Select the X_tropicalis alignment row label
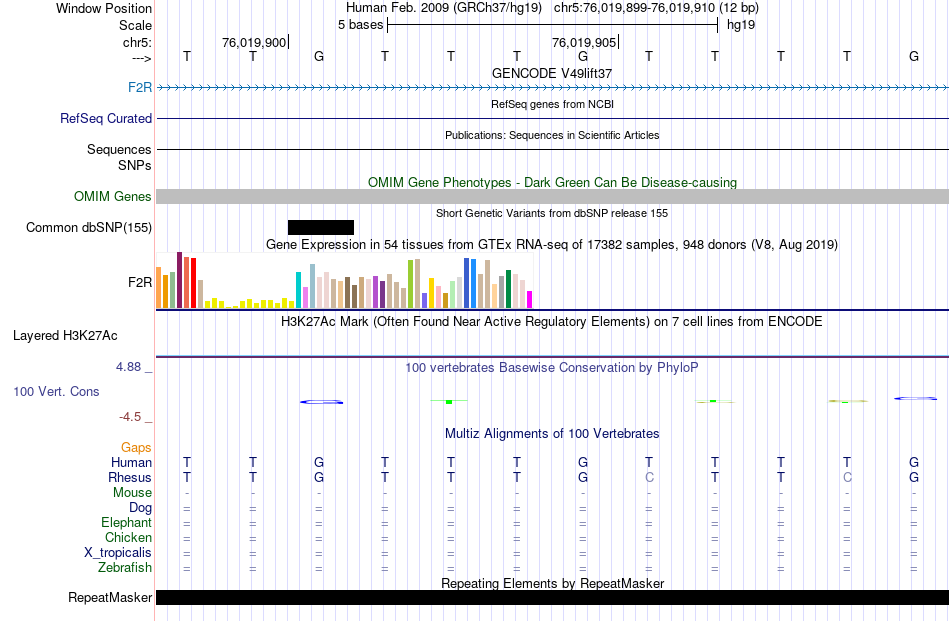Viewport: 950px width, 621px height. pos(118,553)
